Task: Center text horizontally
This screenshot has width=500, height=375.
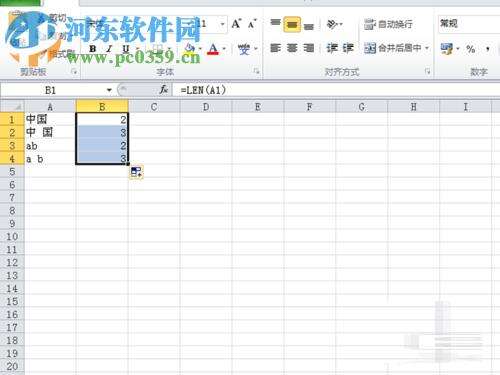Action: point(292,48)
